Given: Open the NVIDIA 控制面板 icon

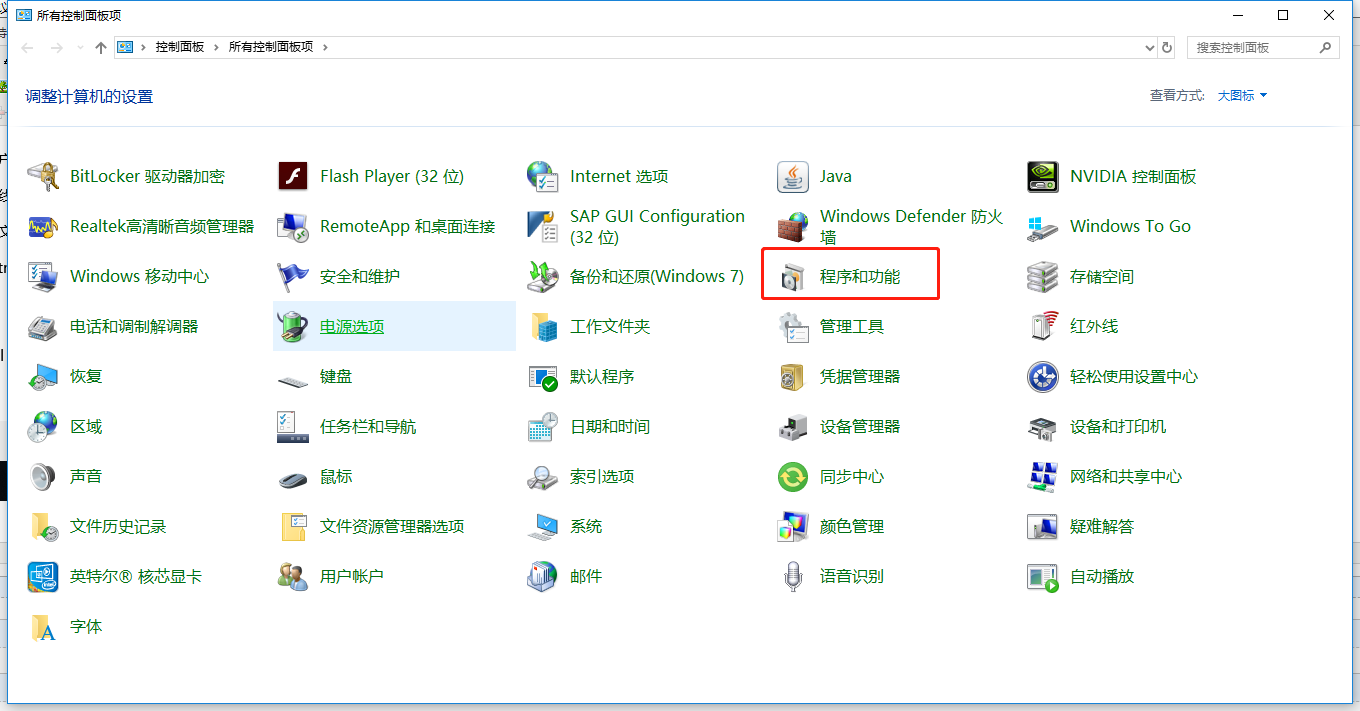Looking at the screenshot, I should pyautogui.click(x=1043, y=177).
